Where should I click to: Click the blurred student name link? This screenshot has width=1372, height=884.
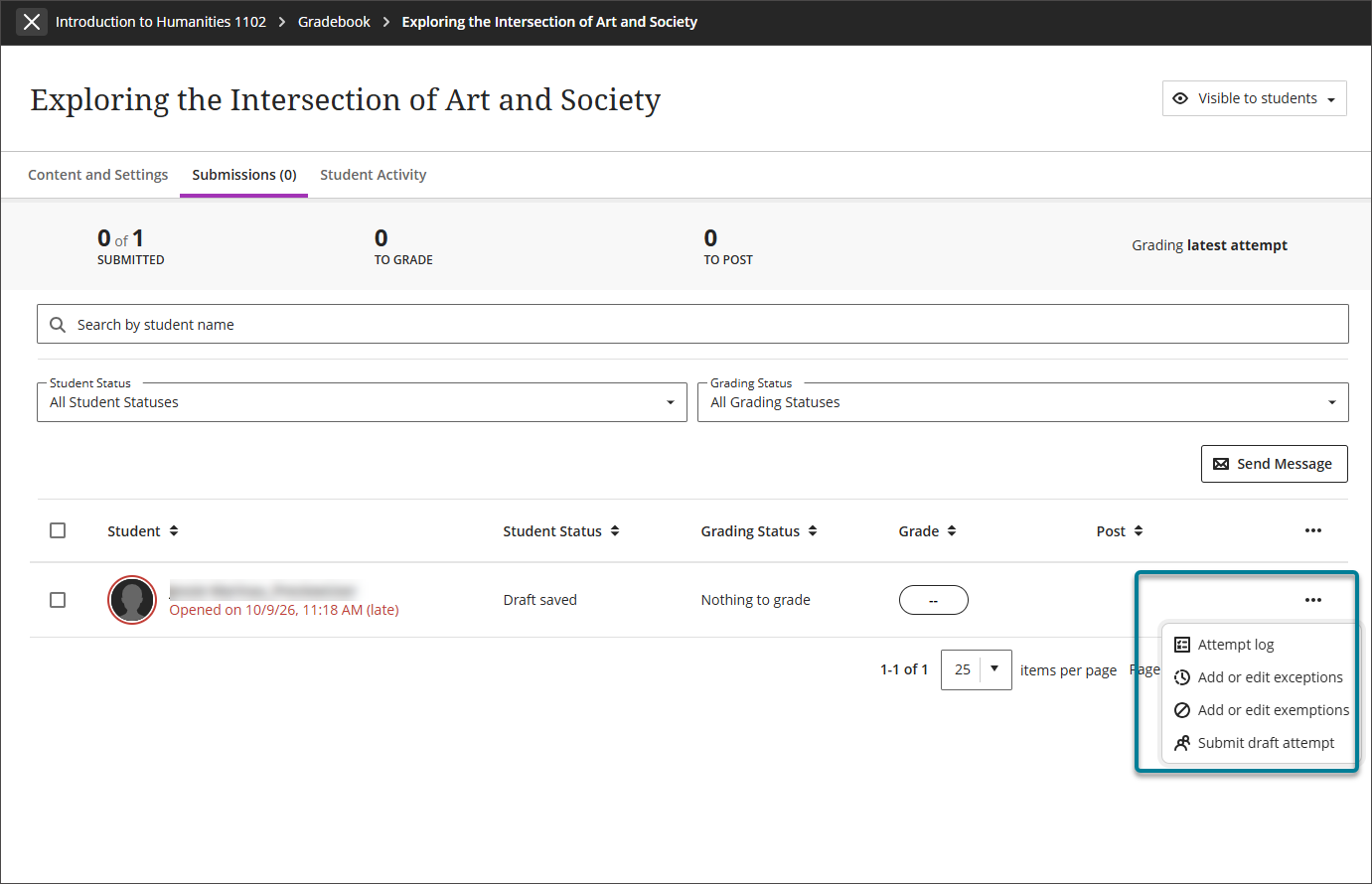point(262,590)
